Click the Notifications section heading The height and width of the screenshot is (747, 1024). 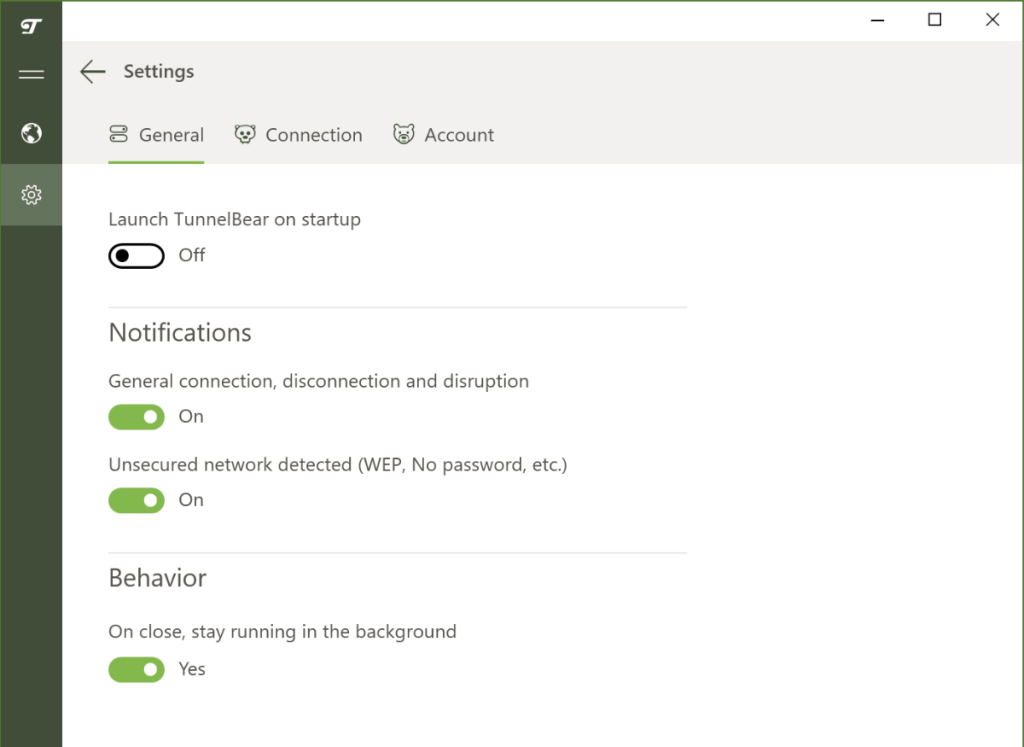click(x=180, y=333)
